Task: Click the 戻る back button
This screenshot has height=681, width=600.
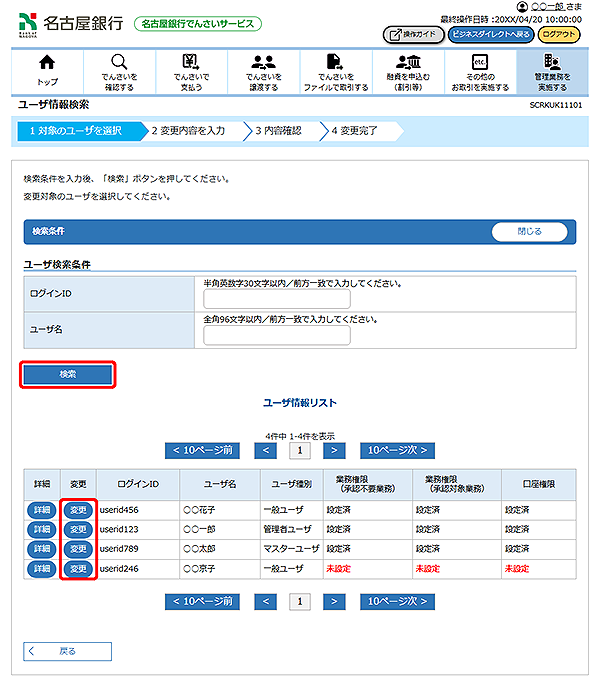Action: click(x=68, y=651)
